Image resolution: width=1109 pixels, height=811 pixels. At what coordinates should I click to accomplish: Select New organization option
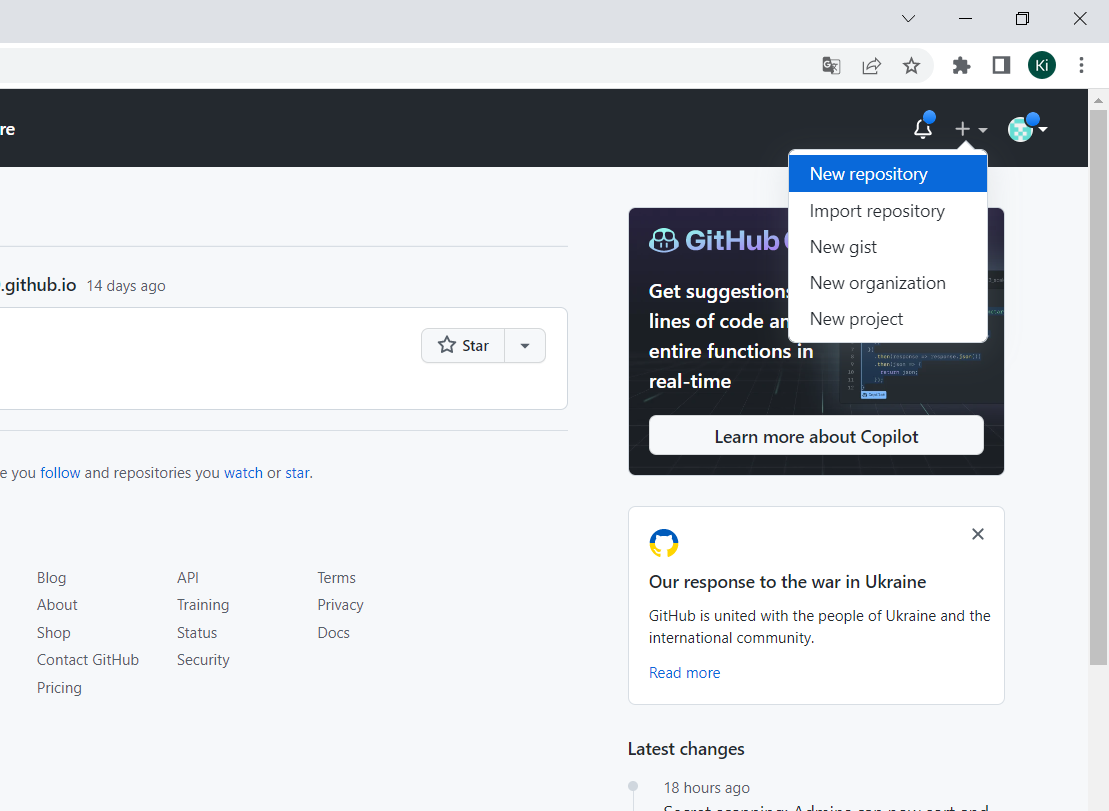877,282
